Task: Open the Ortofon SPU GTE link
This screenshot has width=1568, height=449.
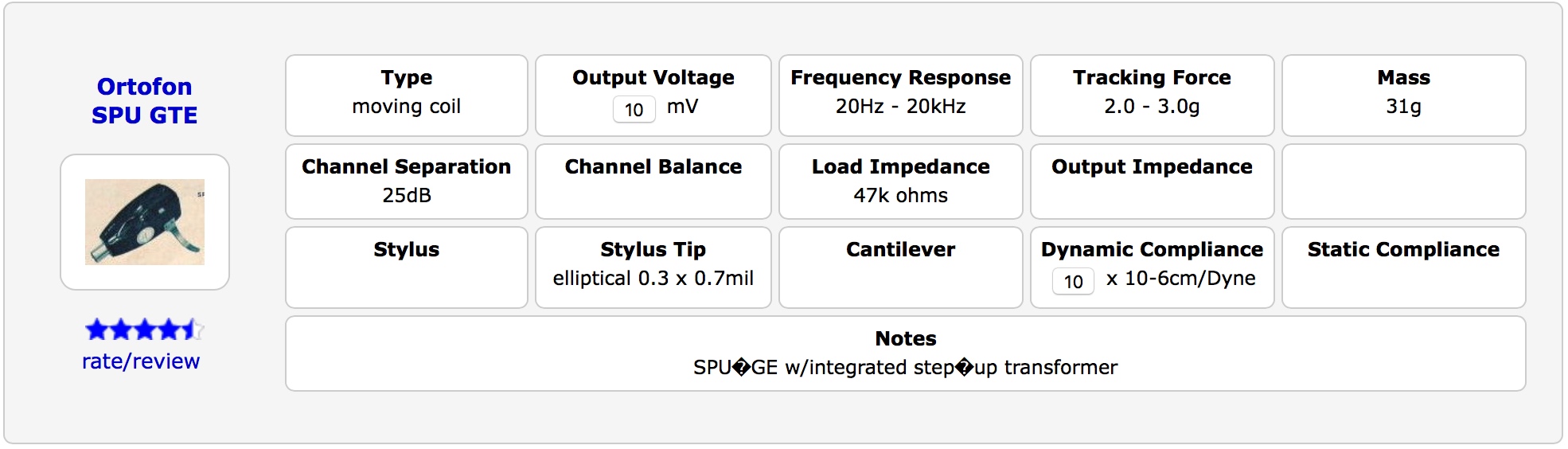Action: 144,100
